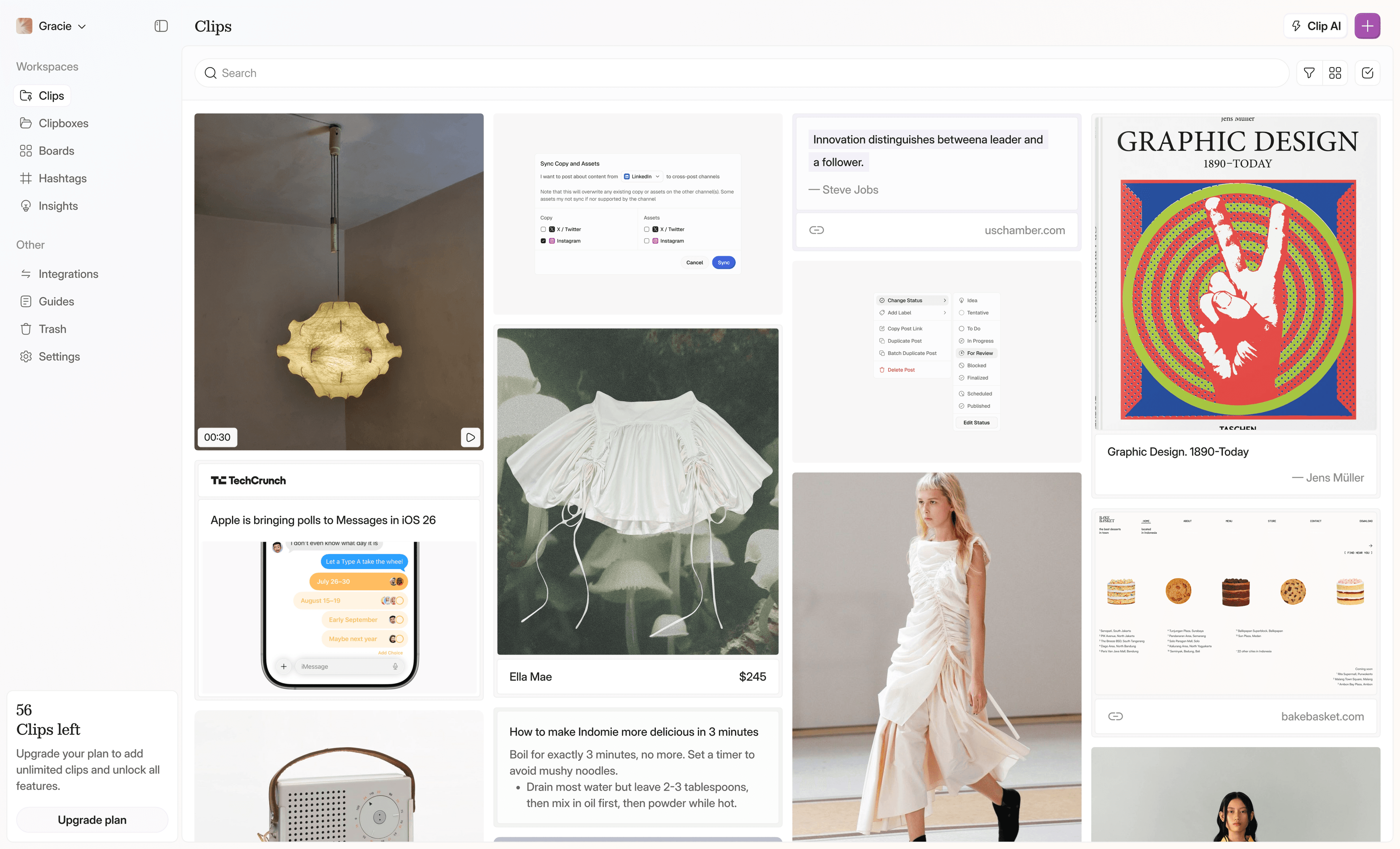Expand the Gracie workspace dropdown
The height and width of the screenshot is (849, 1400).
pos(82,27)
